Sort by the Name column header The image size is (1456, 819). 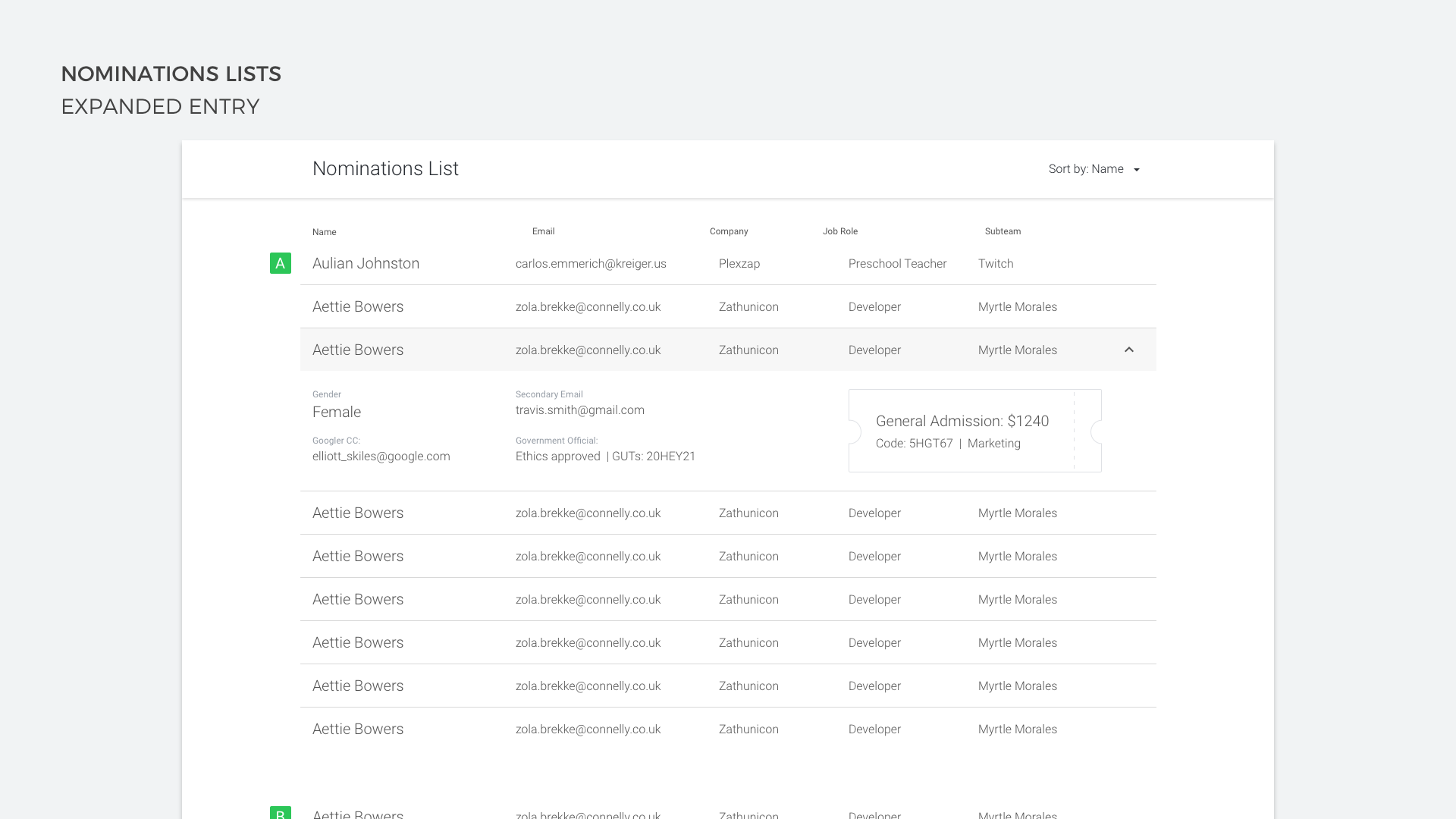point(324,232)
